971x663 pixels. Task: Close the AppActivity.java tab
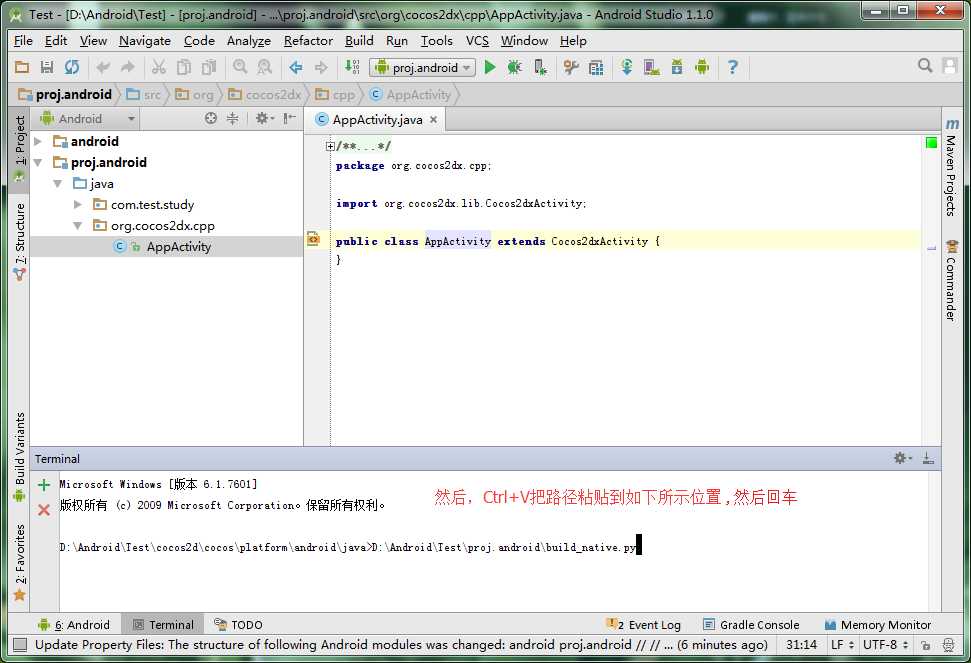pos(433,119)
